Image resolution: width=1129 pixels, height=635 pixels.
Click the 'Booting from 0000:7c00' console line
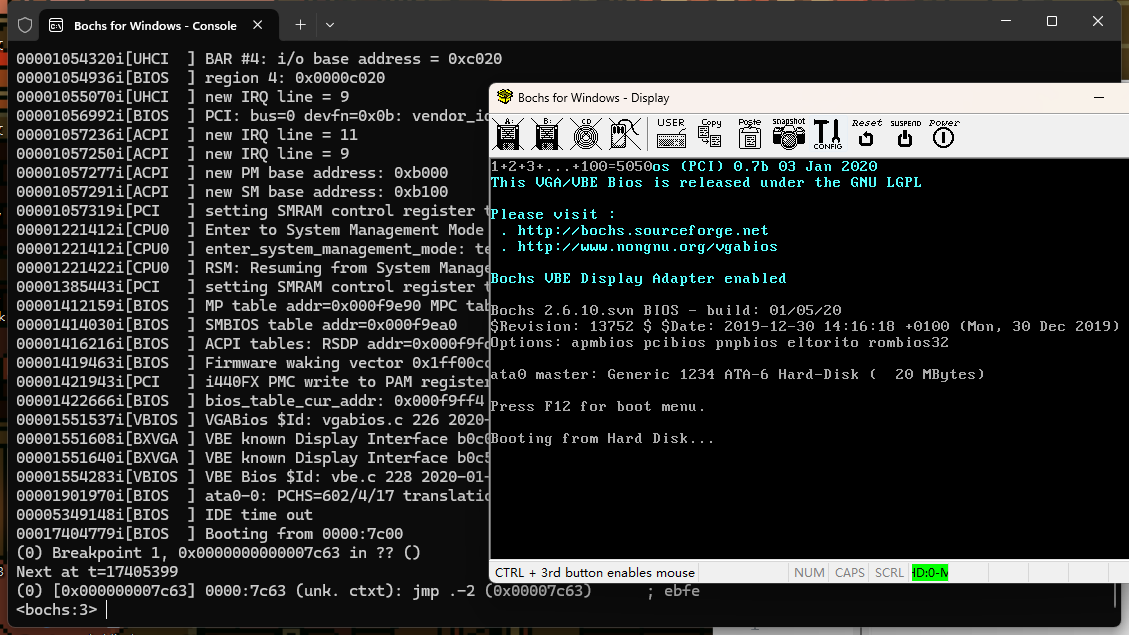coord(210,533)
